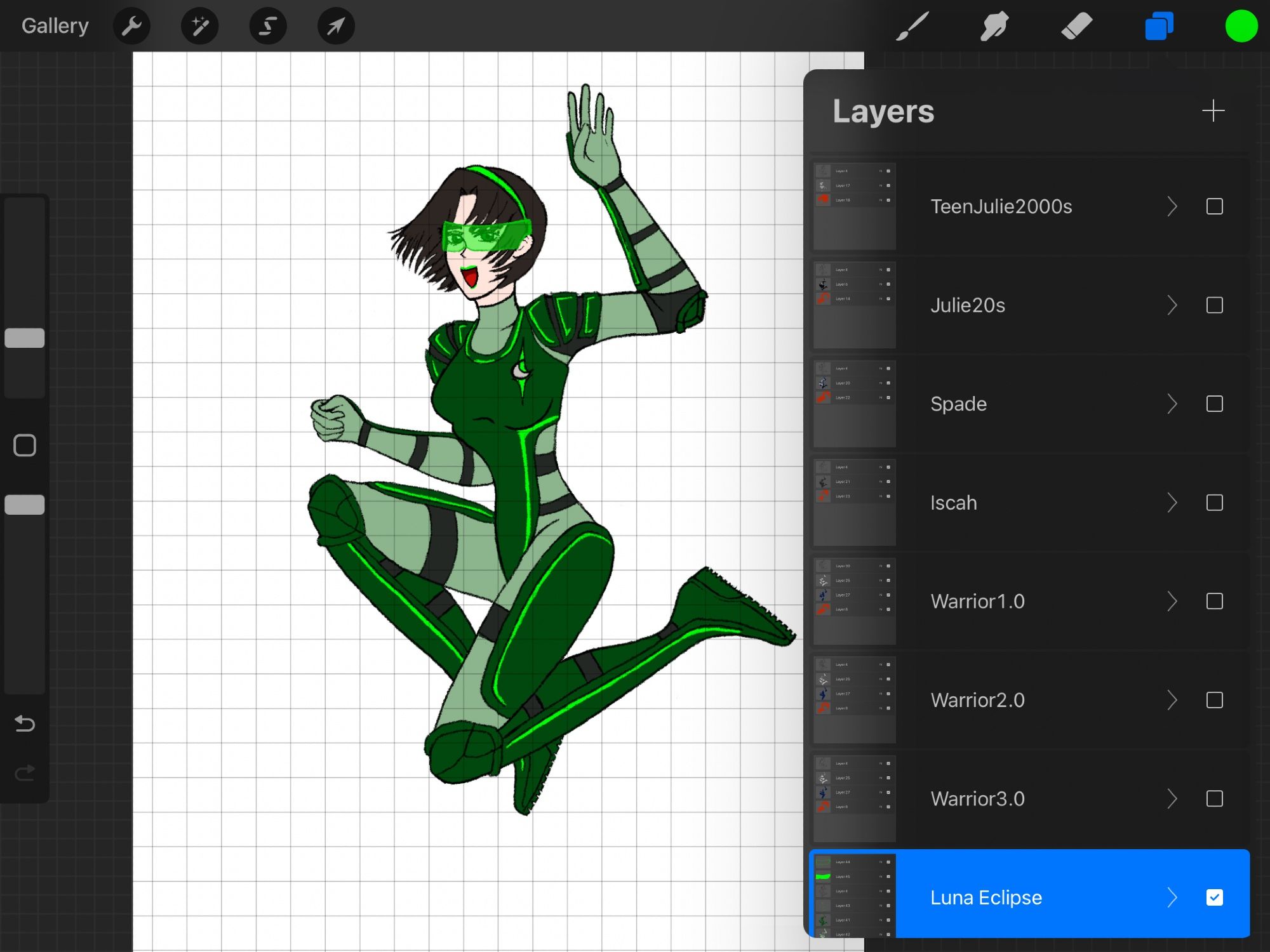Return to Gallery
The height and width of the screenshot is (952, 1270).
[55, 26]
